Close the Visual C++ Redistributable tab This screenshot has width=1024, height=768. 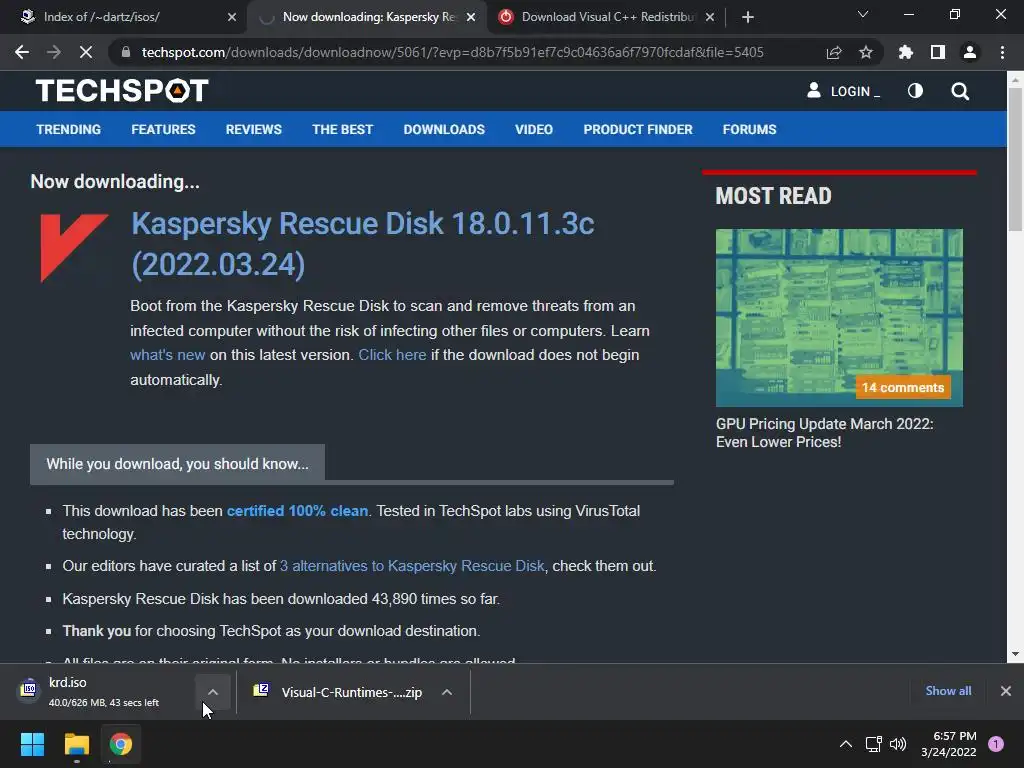[x=710, y=18]
